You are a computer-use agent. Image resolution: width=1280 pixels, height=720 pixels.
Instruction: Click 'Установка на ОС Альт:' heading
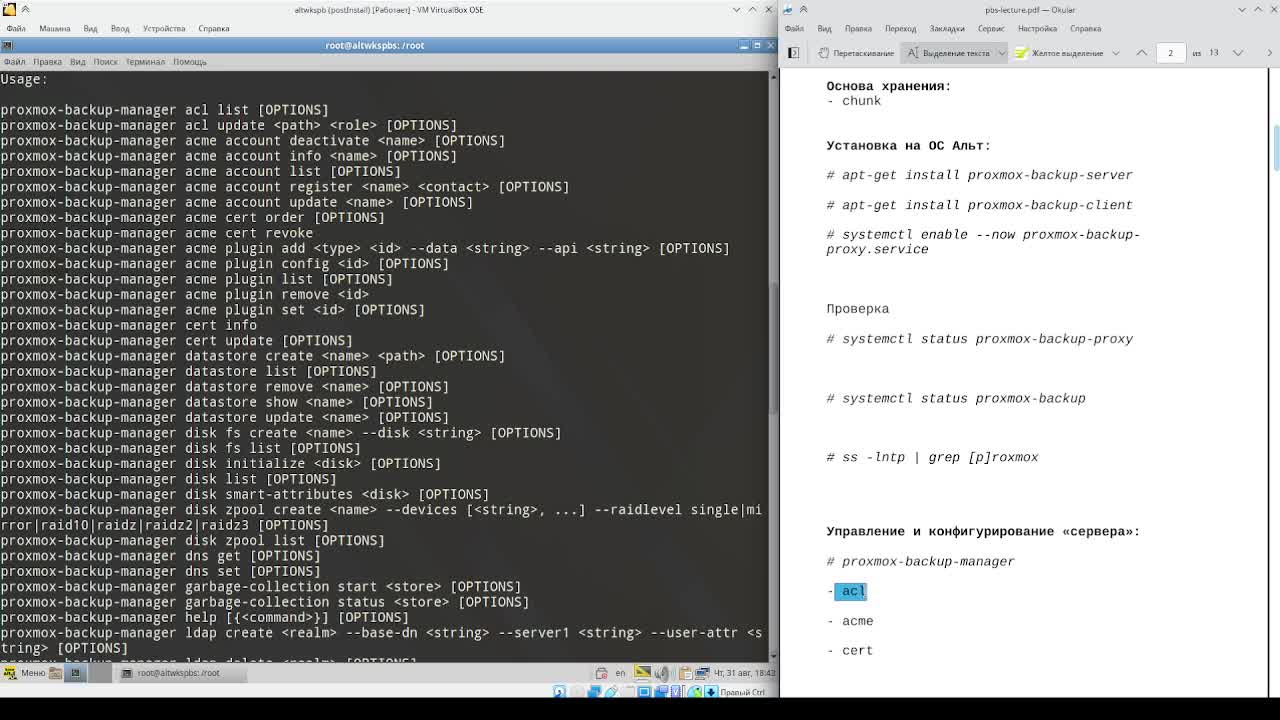point(909,146)
